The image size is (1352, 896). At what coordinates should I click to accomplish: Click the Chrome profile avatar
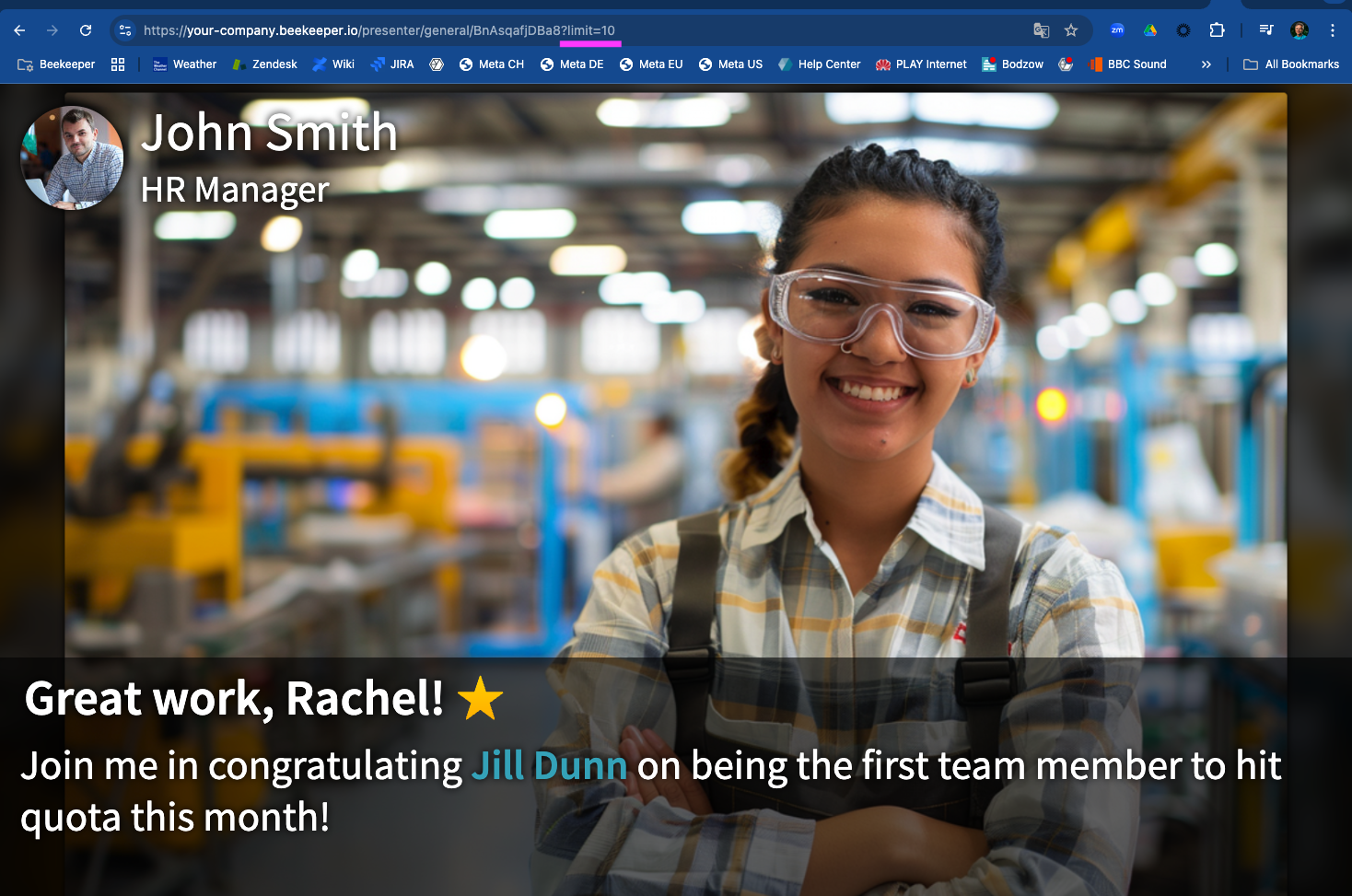1300,30
